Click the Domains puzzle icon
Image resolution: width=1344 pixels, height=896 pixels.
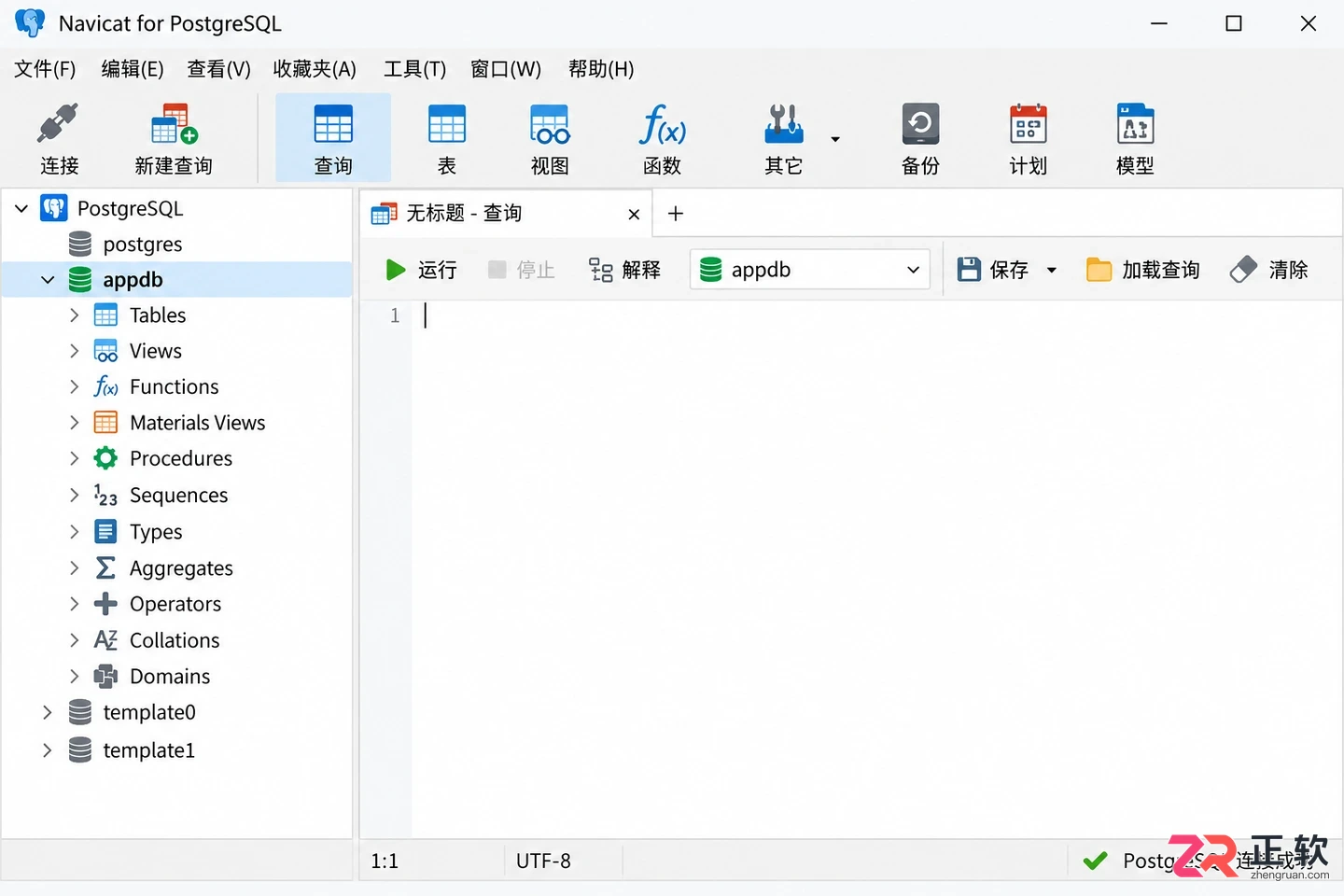[105, 676]
